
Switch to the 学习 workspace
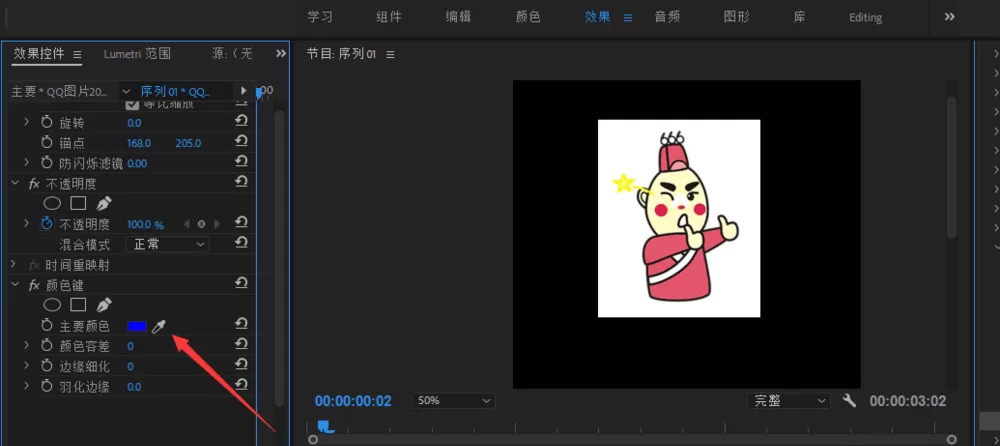(320, 17)
